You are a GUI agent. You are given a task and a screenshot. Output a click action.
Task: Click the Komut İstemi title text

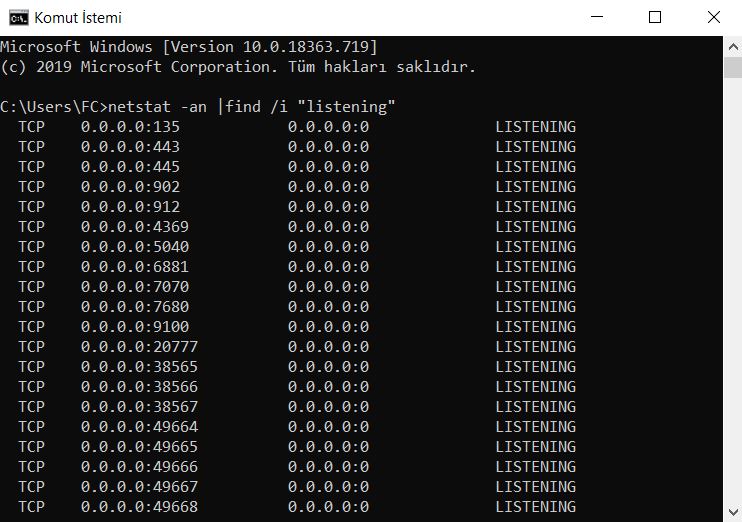click(79, 17)
